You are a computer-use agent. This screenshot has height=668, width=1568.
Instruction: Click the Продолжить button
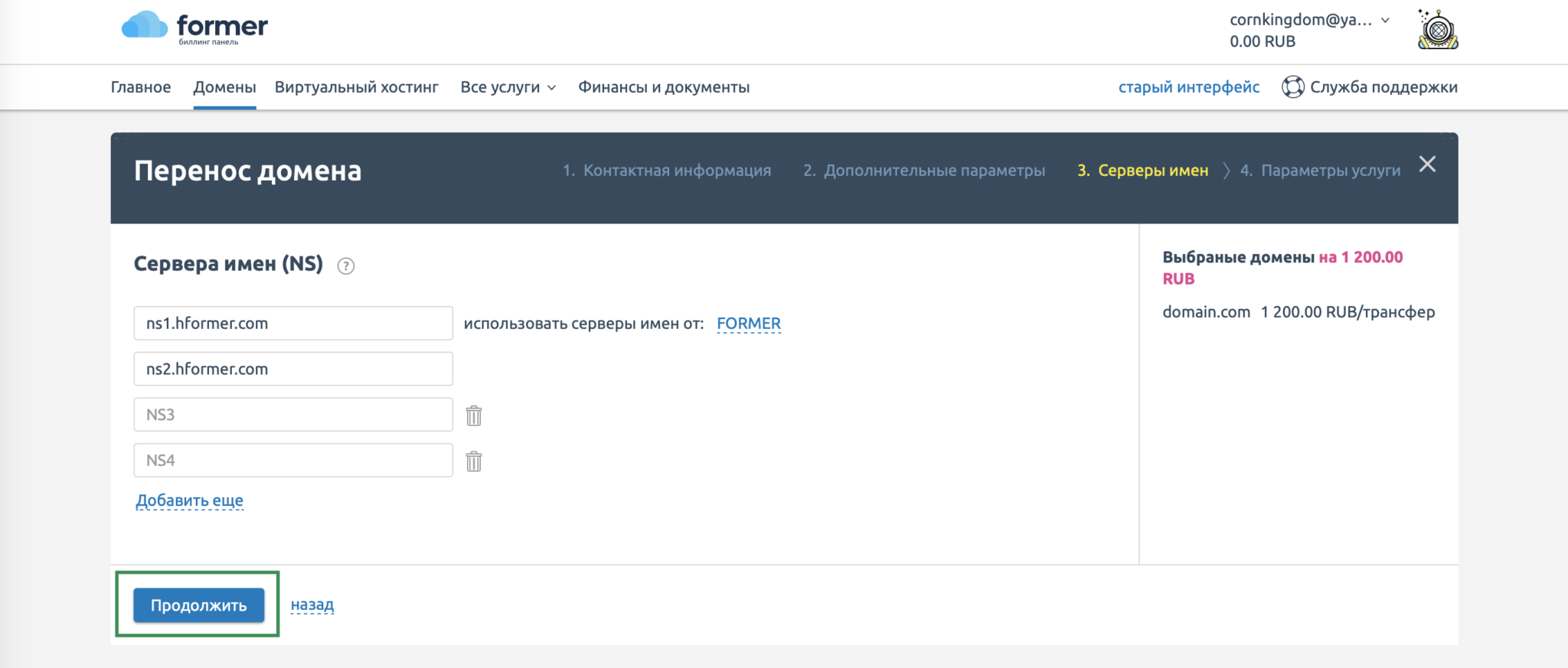[199, 605]
